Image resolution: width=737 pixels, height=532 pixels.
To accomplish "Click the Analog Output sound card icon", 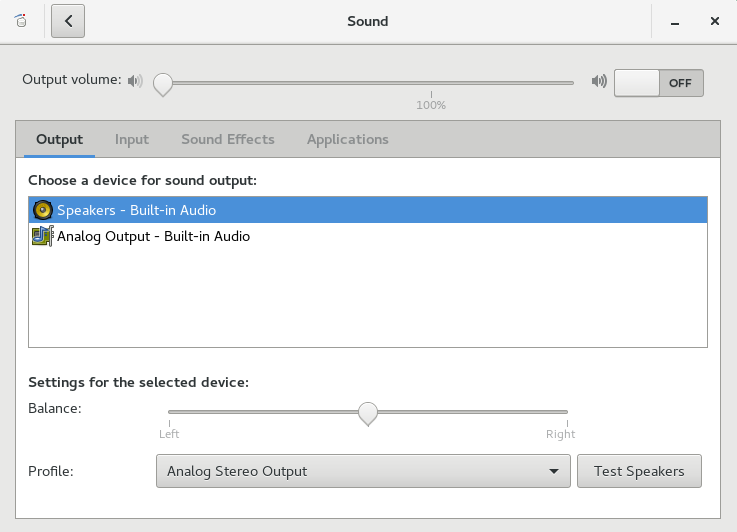I will click(42, 237).
